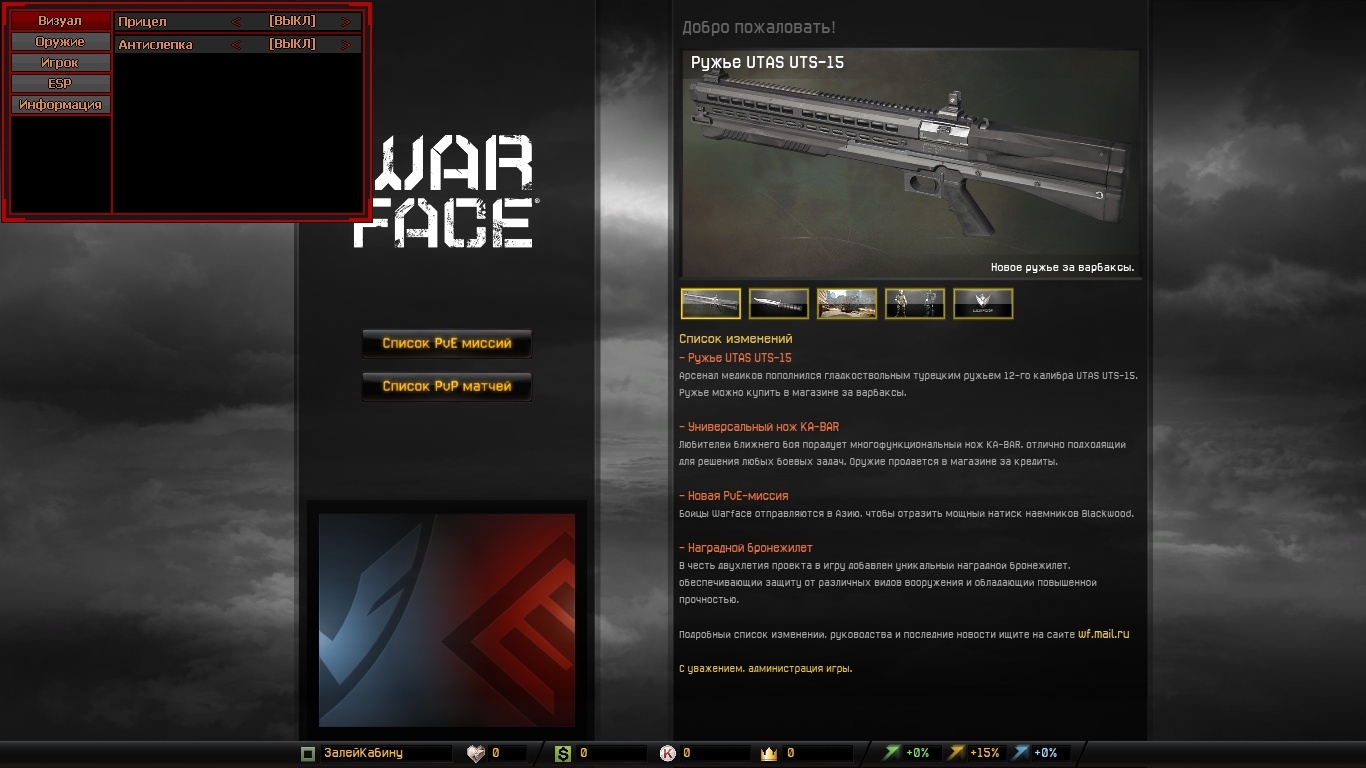Viewport: 1366px width, 768px height.
Task: Click the left arrow beside Прицел value
Action: click(236, 21)
